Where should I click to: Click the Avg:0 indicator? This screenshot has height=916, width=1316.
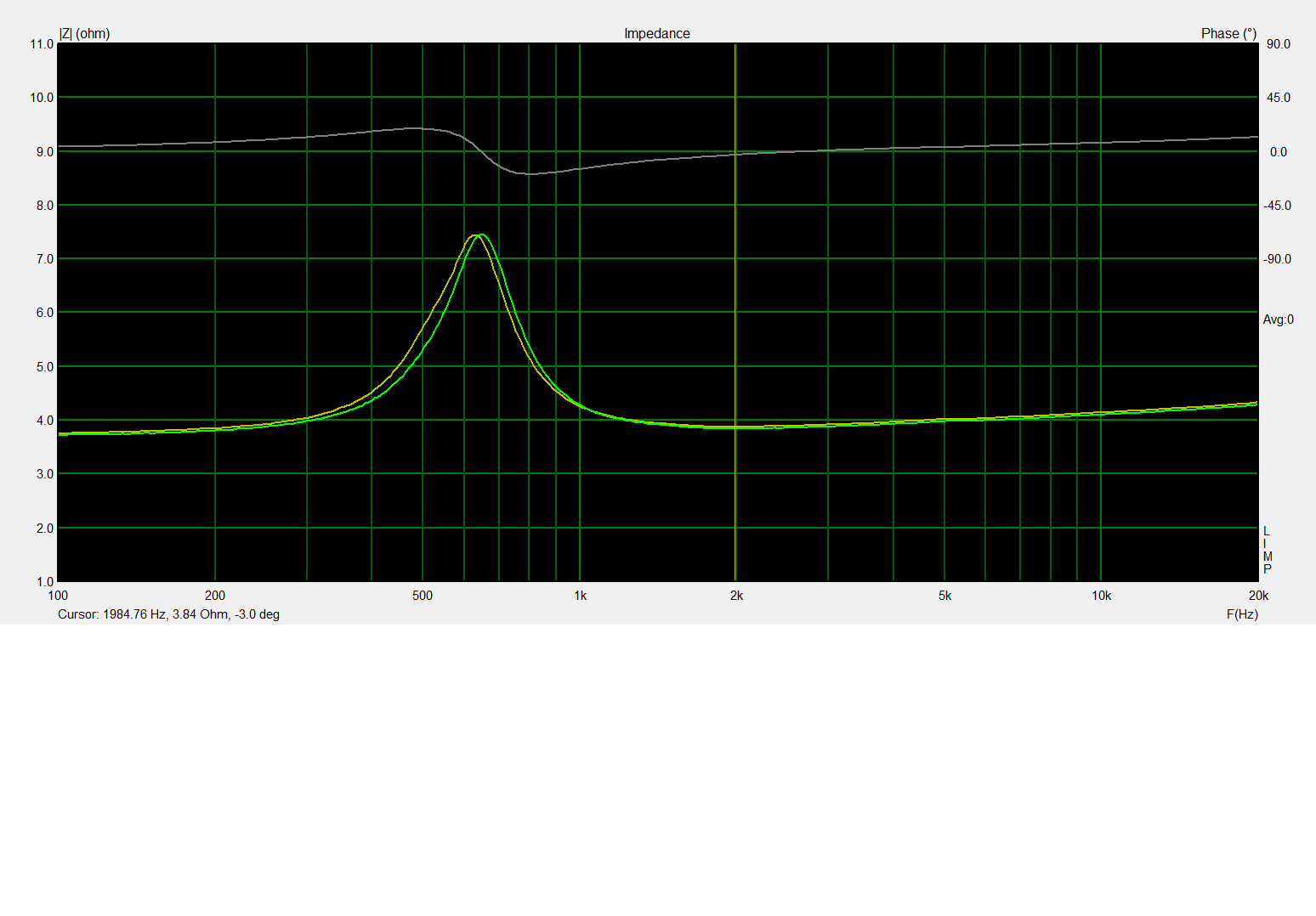(x=1278, y=320)
